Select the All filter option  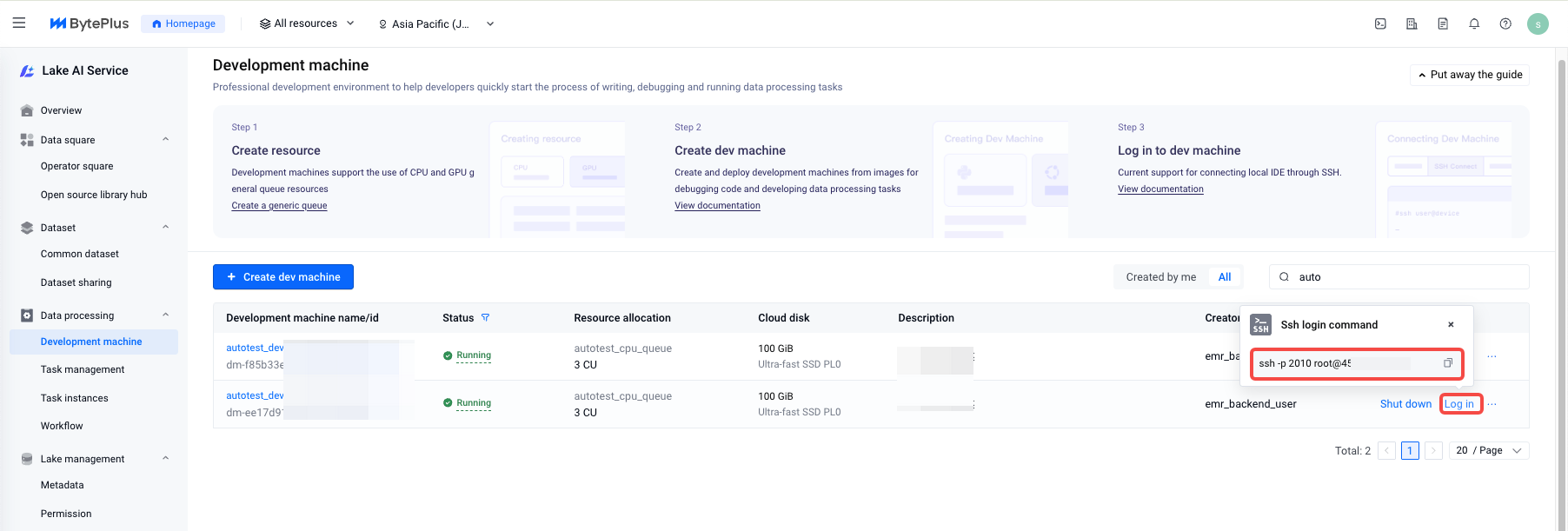coord(1225,277)
